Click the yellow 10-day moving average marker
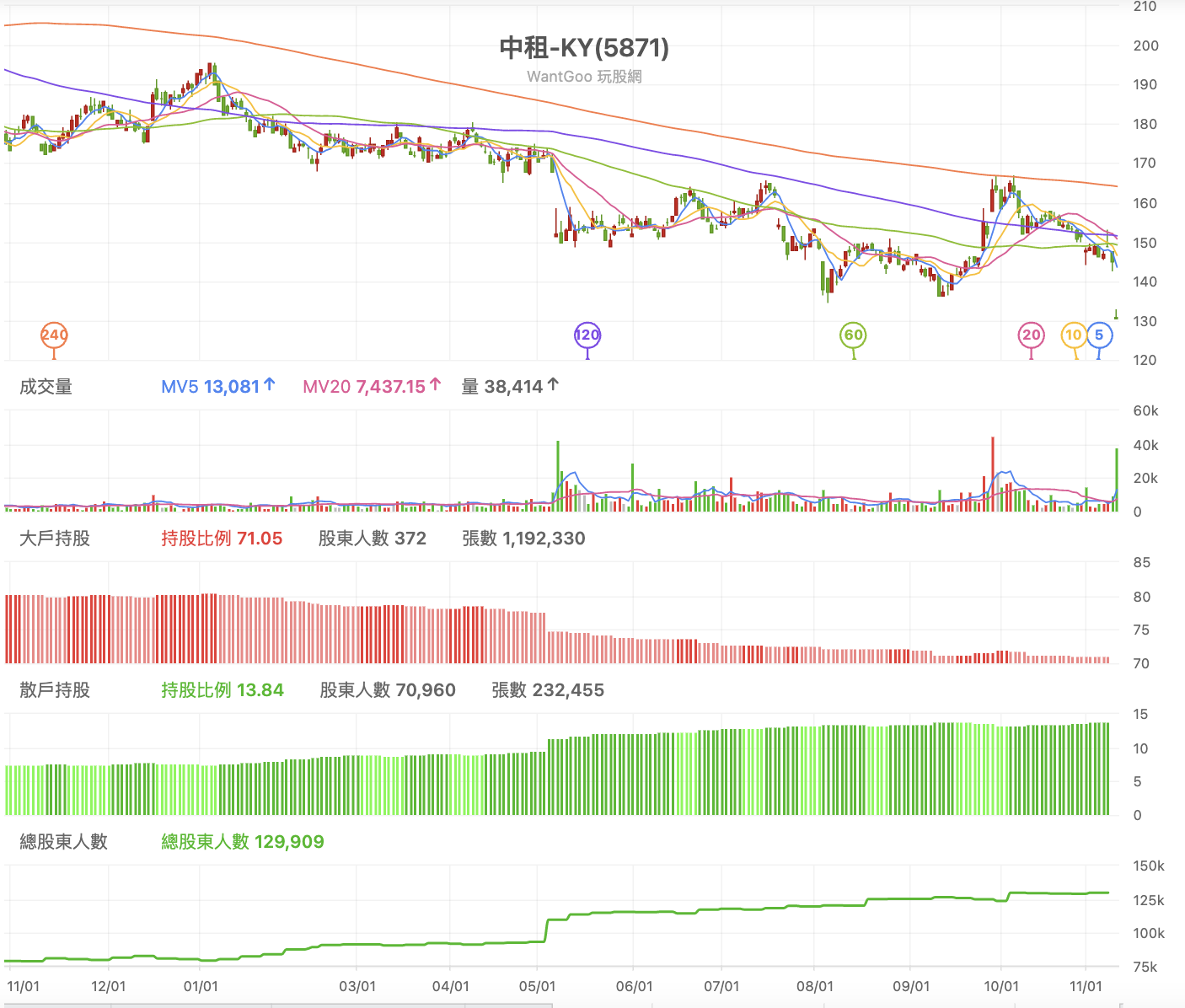Viewport: 1185px width, 1008px height. click(x=1074, y=335)
